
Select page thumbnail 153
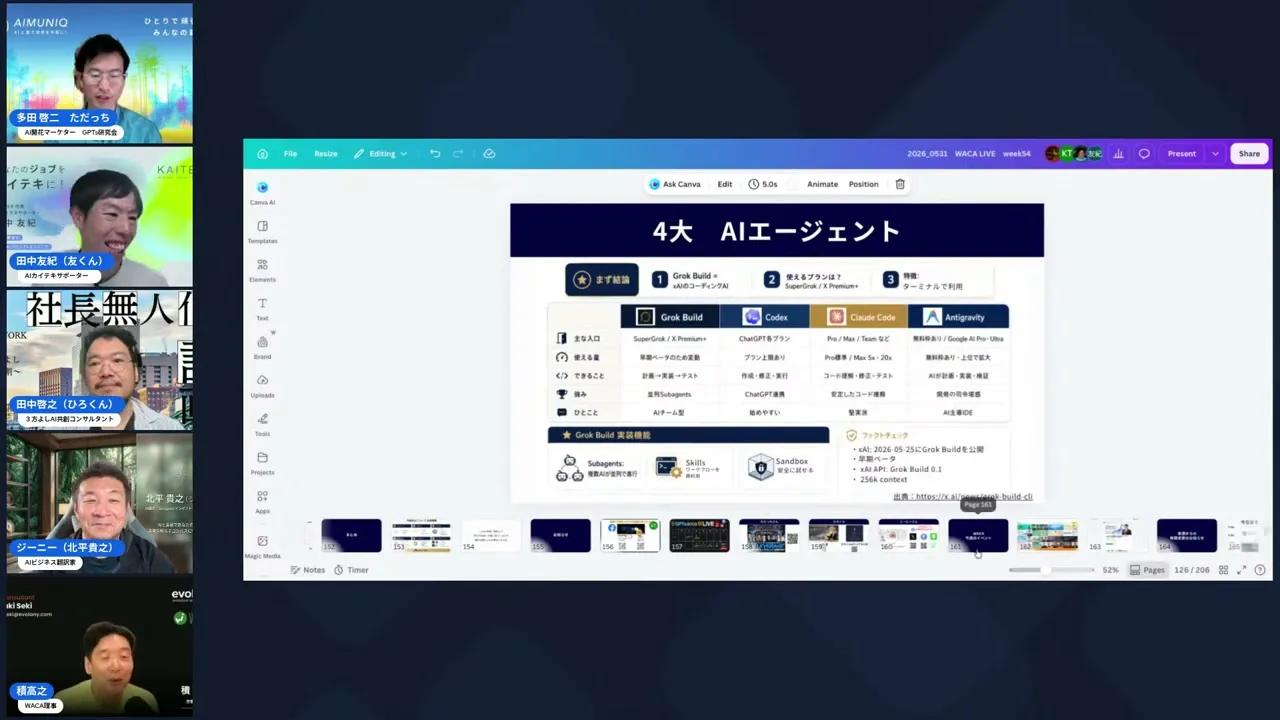[421, 535]
